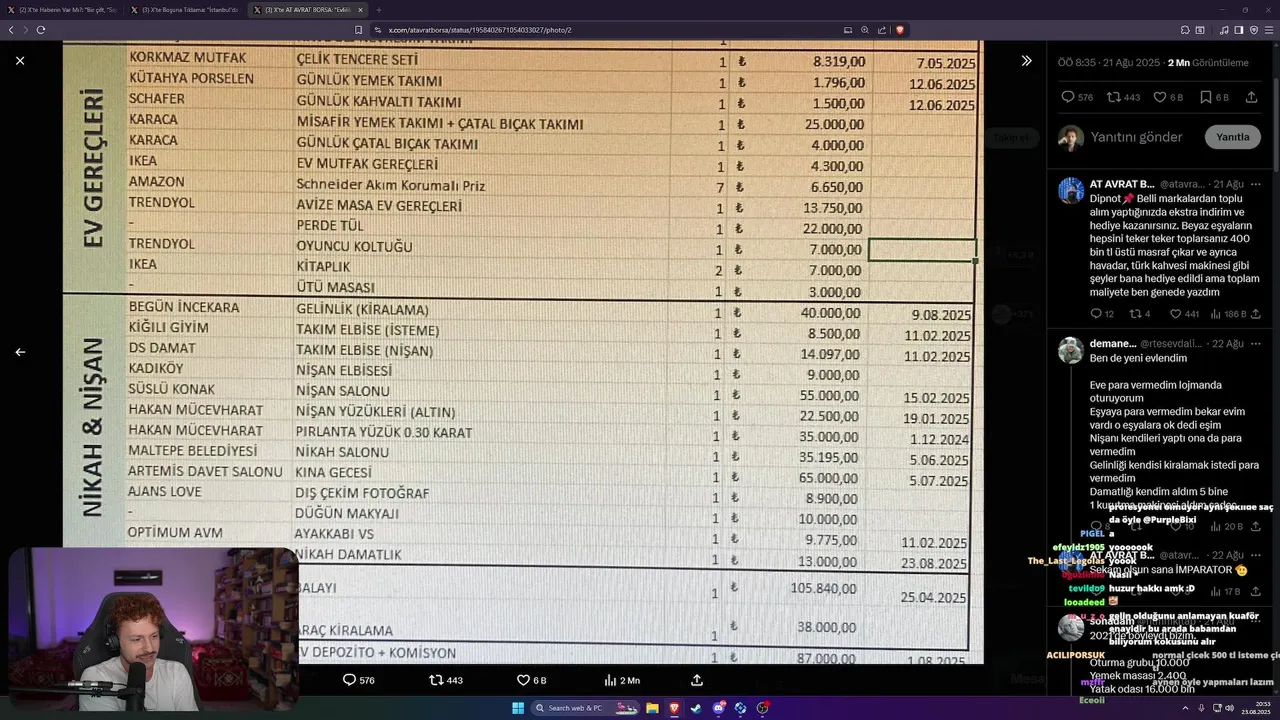Show hidden system tray icons

[x=1185, y=708]
